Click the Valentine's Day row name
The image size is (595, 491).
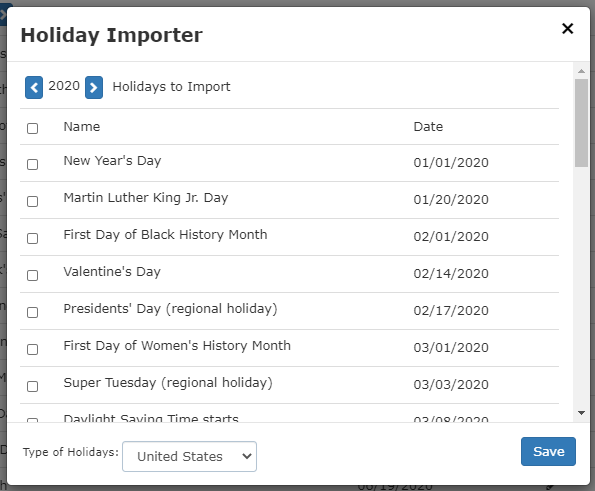coord(112,272)
